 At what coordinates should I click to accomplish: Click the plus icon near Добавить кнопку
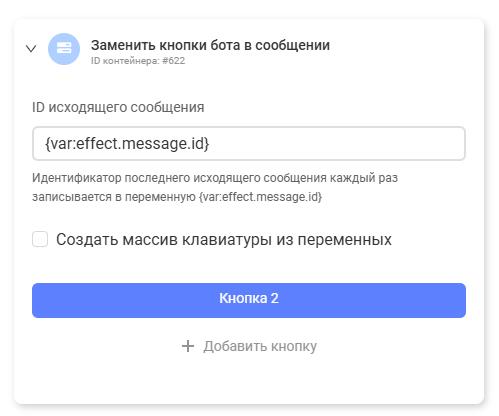pos(188,346)
